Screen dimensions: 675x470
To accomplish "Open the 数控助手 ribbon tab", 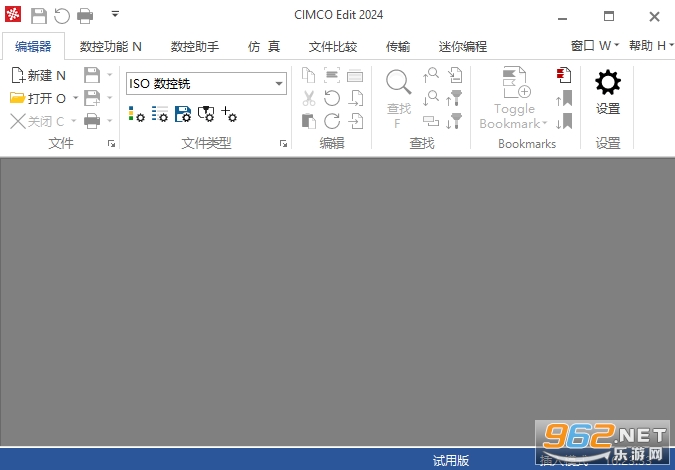I will (x=195, y=46).
